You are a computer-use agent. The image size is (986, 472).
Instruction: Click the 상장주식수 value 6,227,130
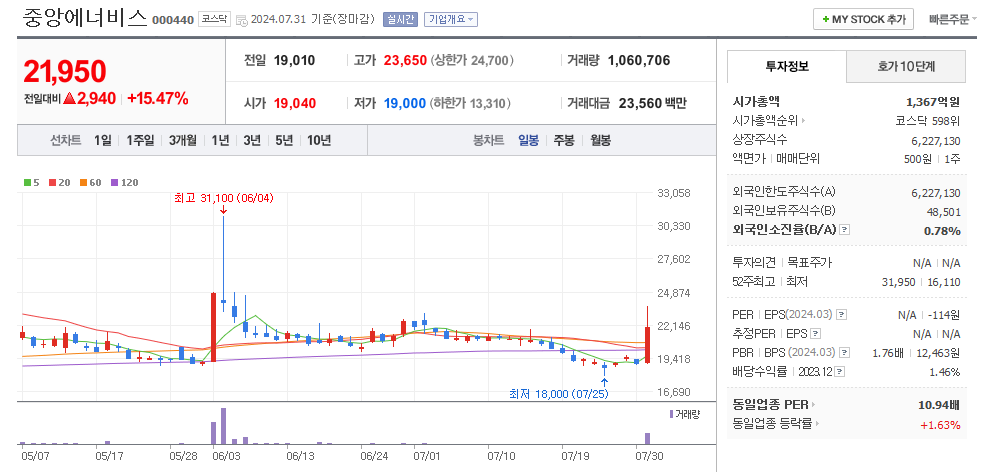point(936,141)
